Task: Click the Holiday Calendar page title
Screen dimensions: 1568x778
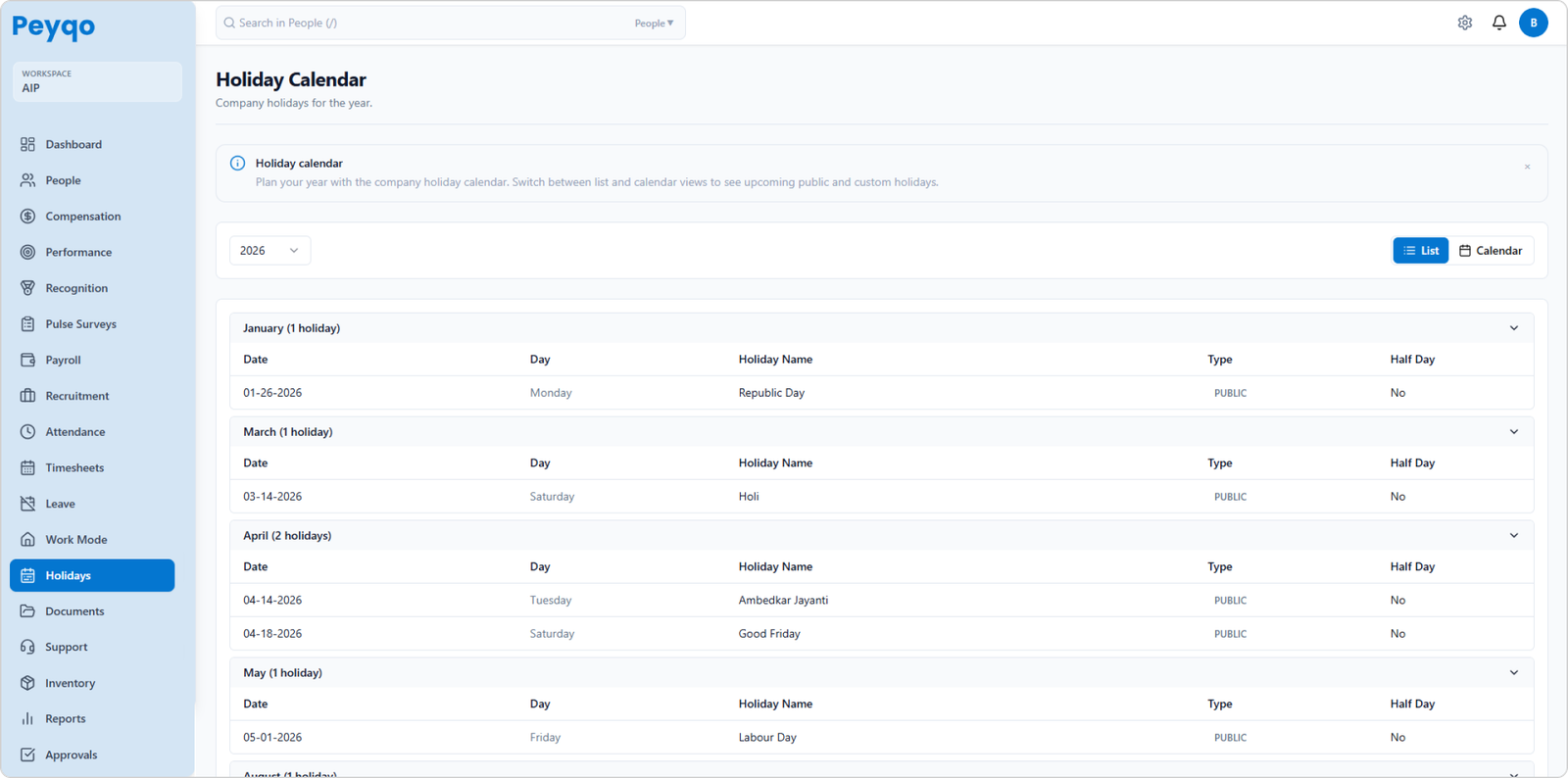Action: click(x=291, y=79)
